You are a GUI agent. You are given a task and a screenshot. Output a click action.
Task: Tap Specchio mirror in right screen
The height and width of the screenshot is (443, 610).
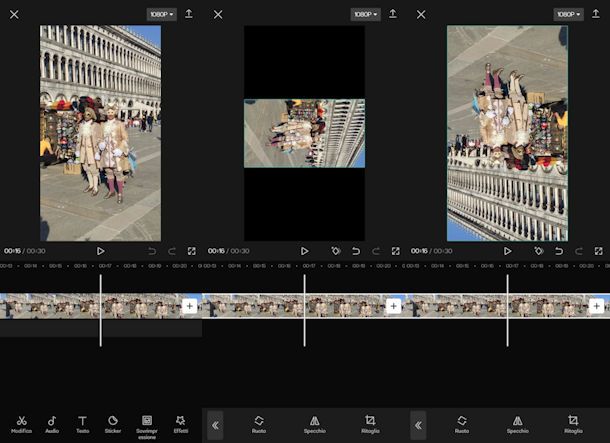pos(517,424)
